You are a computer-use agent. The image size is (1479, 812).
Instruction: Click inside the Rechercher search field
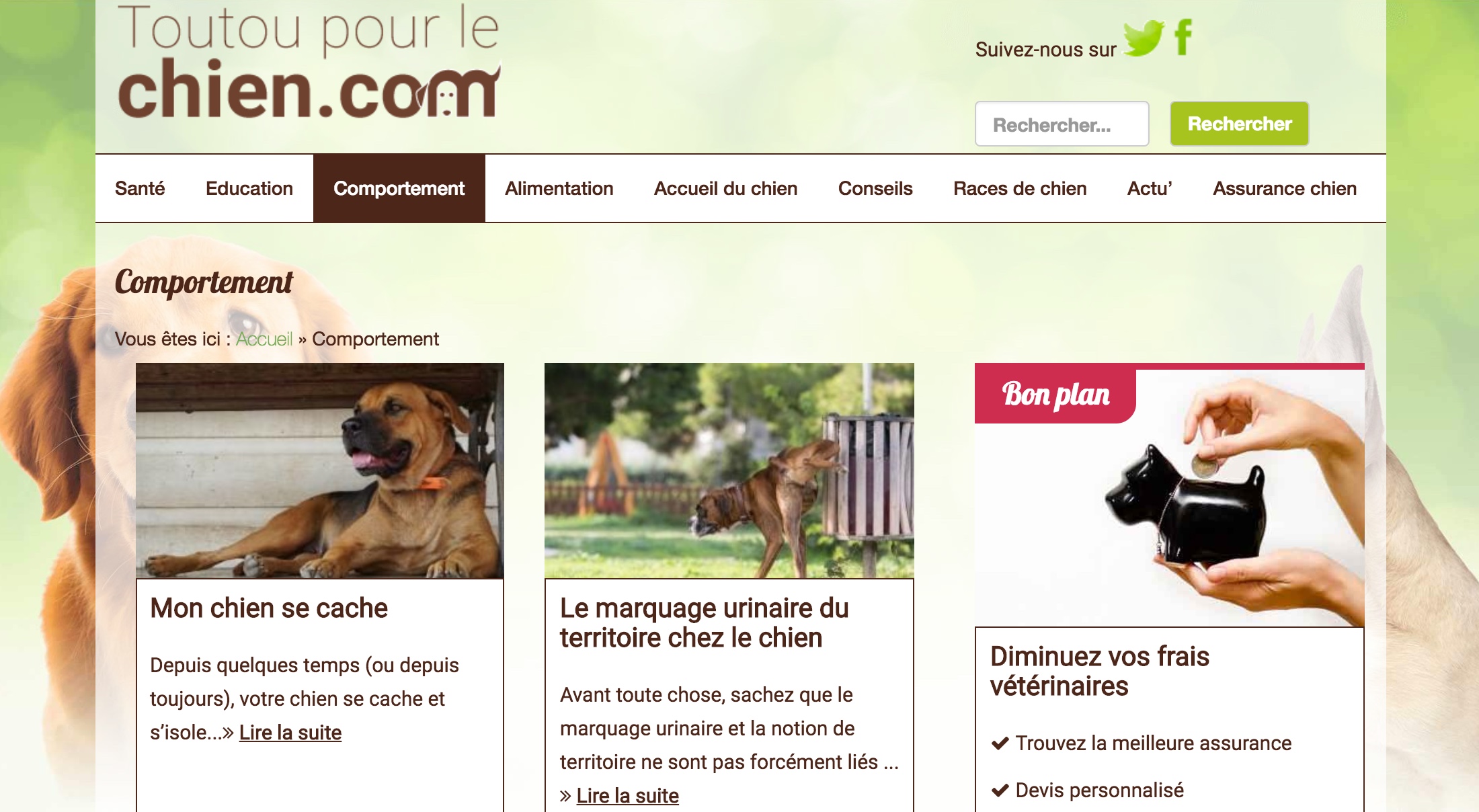click(x=1062, y=124)
